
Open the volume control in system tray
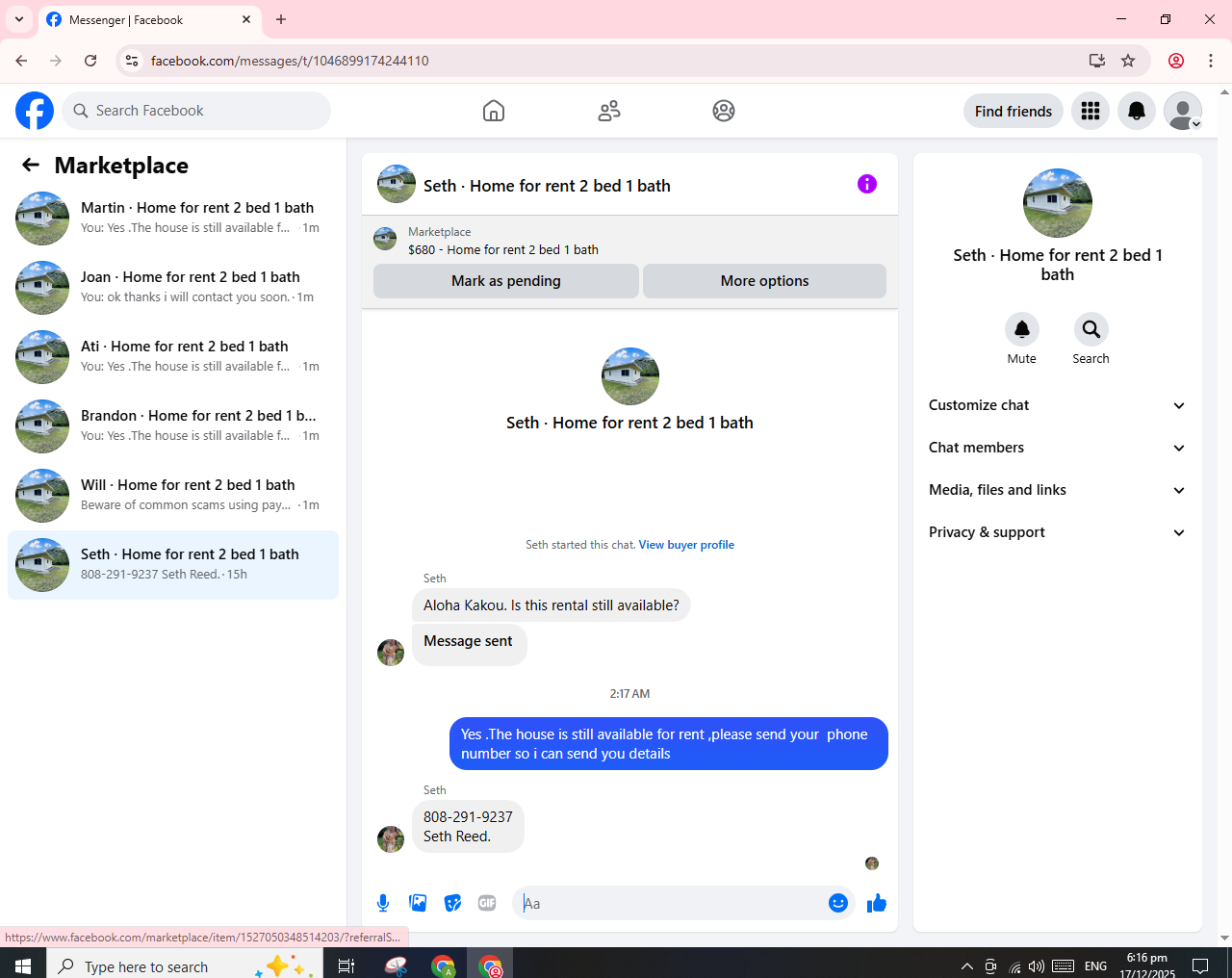[1037, 966]
